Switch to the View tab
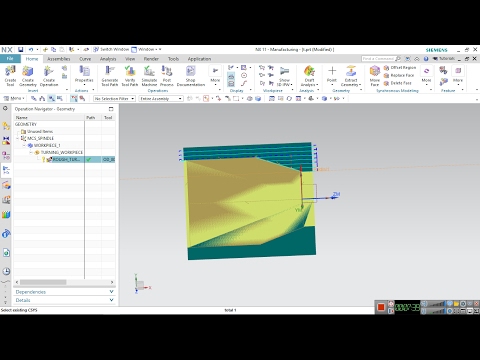The image size is (480, 360). click(130, 59)
